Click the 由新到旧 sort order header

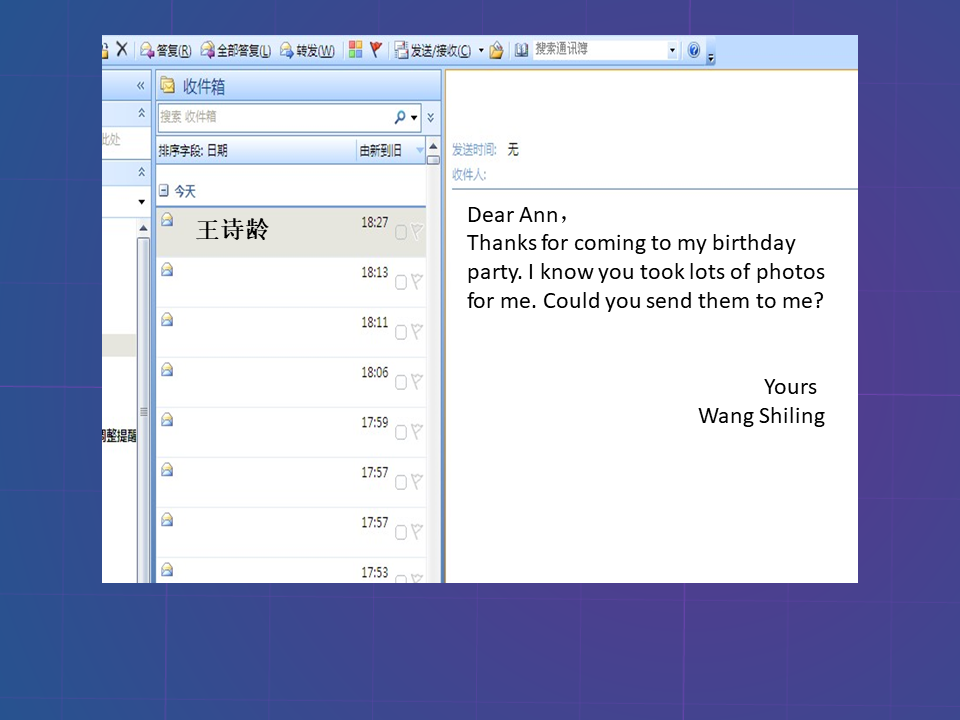click(x=381, y=151)
